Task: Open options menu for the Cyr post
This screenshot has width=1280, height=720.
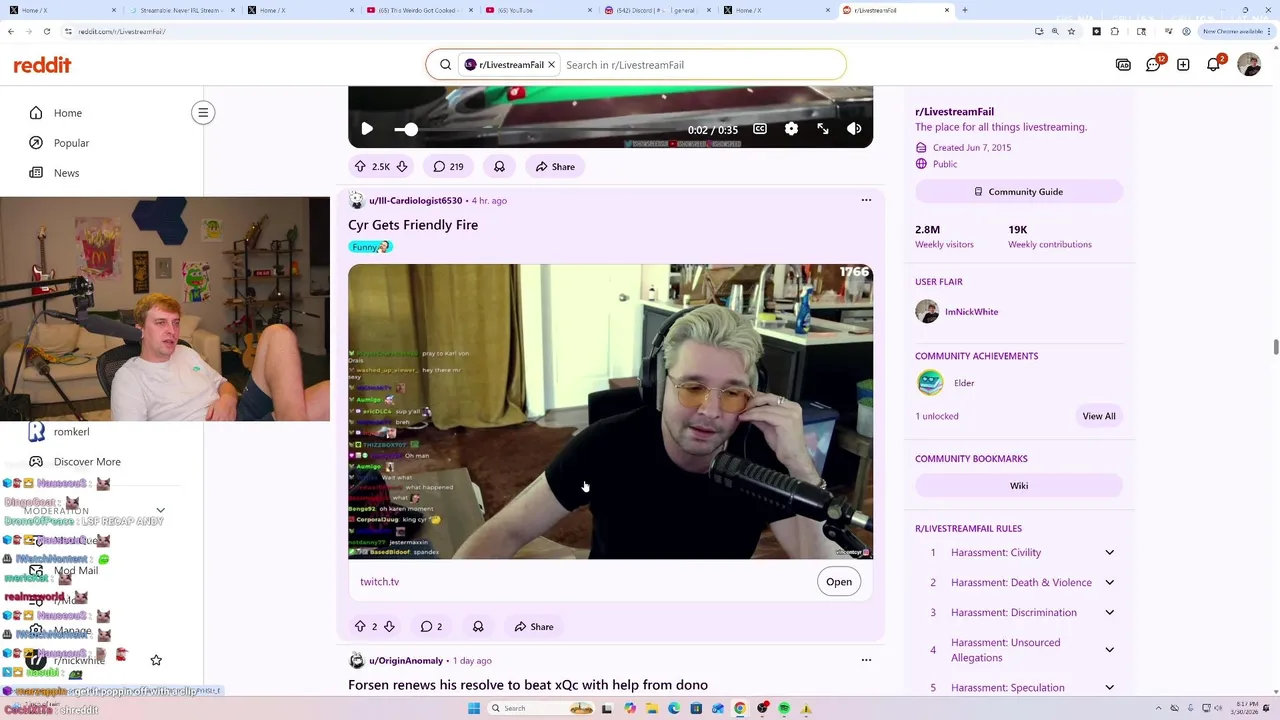Action: point(866,200)
